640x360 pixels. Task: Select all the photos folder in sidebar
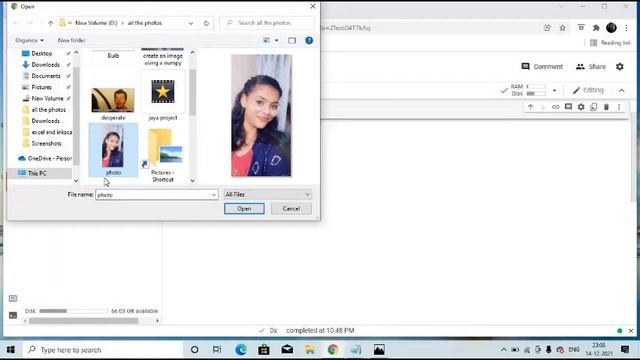coord(49,110)
